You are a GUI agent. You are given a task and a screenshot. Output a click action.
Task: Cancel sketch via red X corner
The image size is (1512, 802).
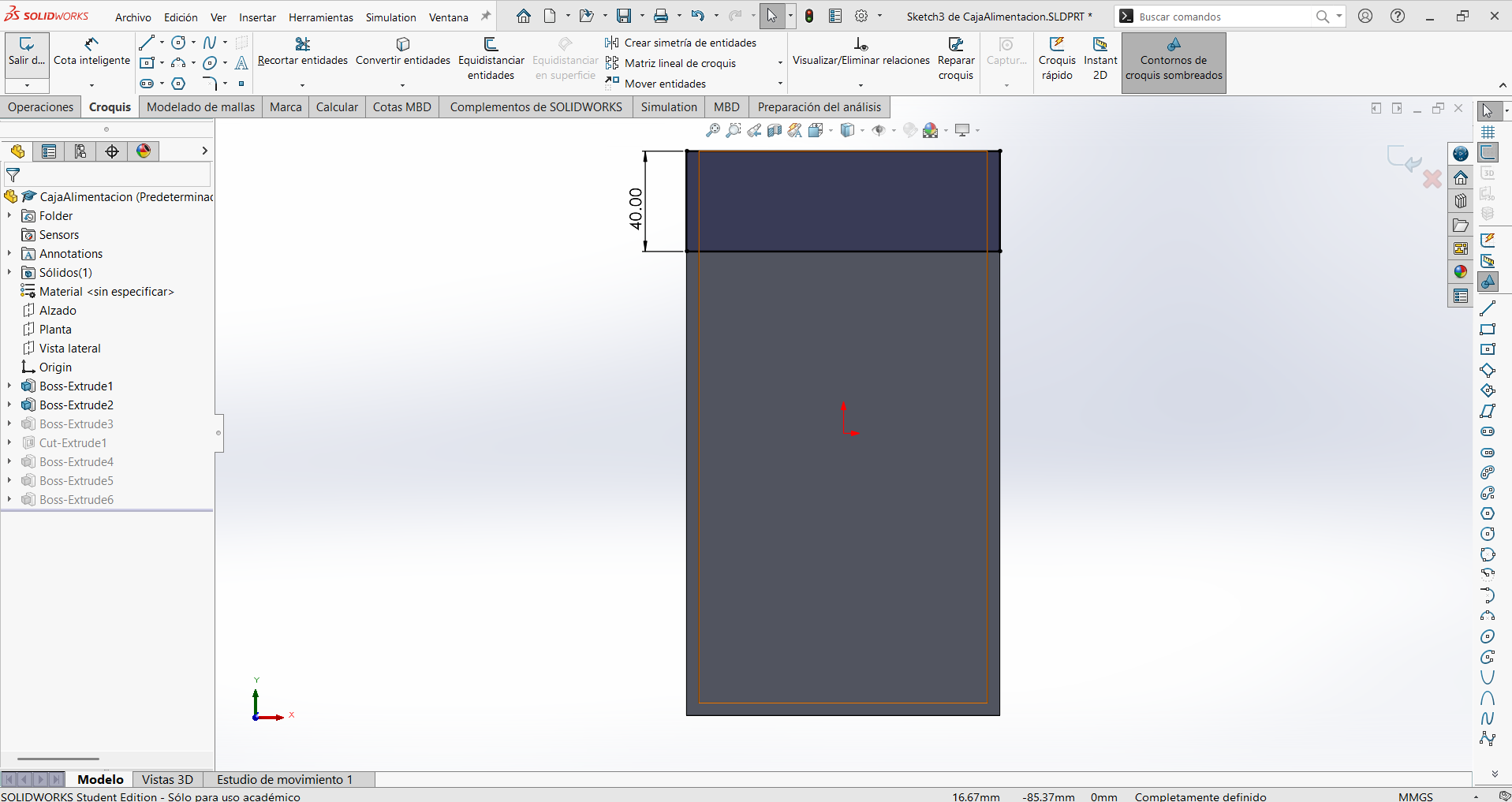click(x=1432, y=180)
